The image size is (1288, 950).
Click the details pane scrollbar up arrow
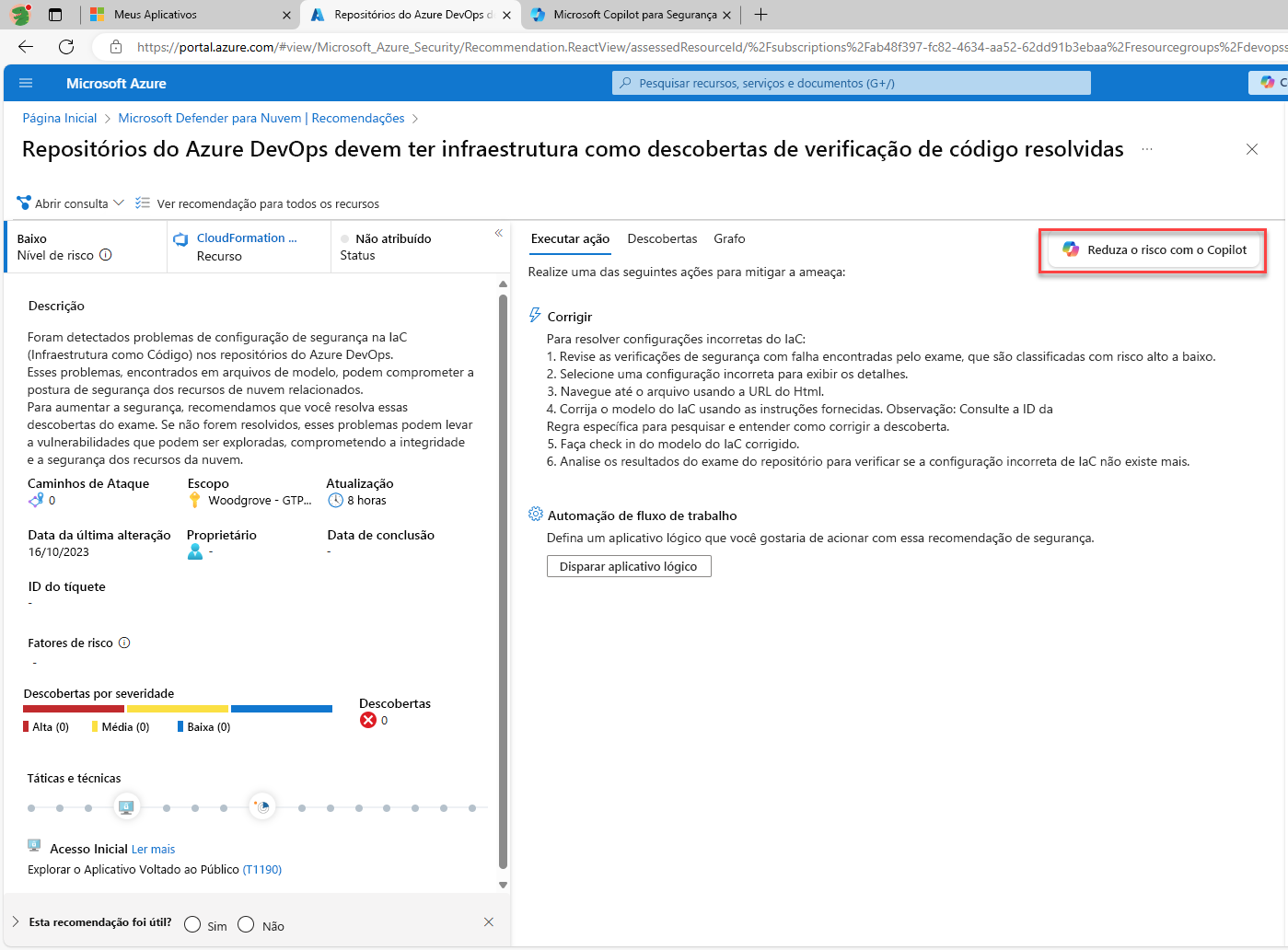pyautogui.click(x=503, y=284)
